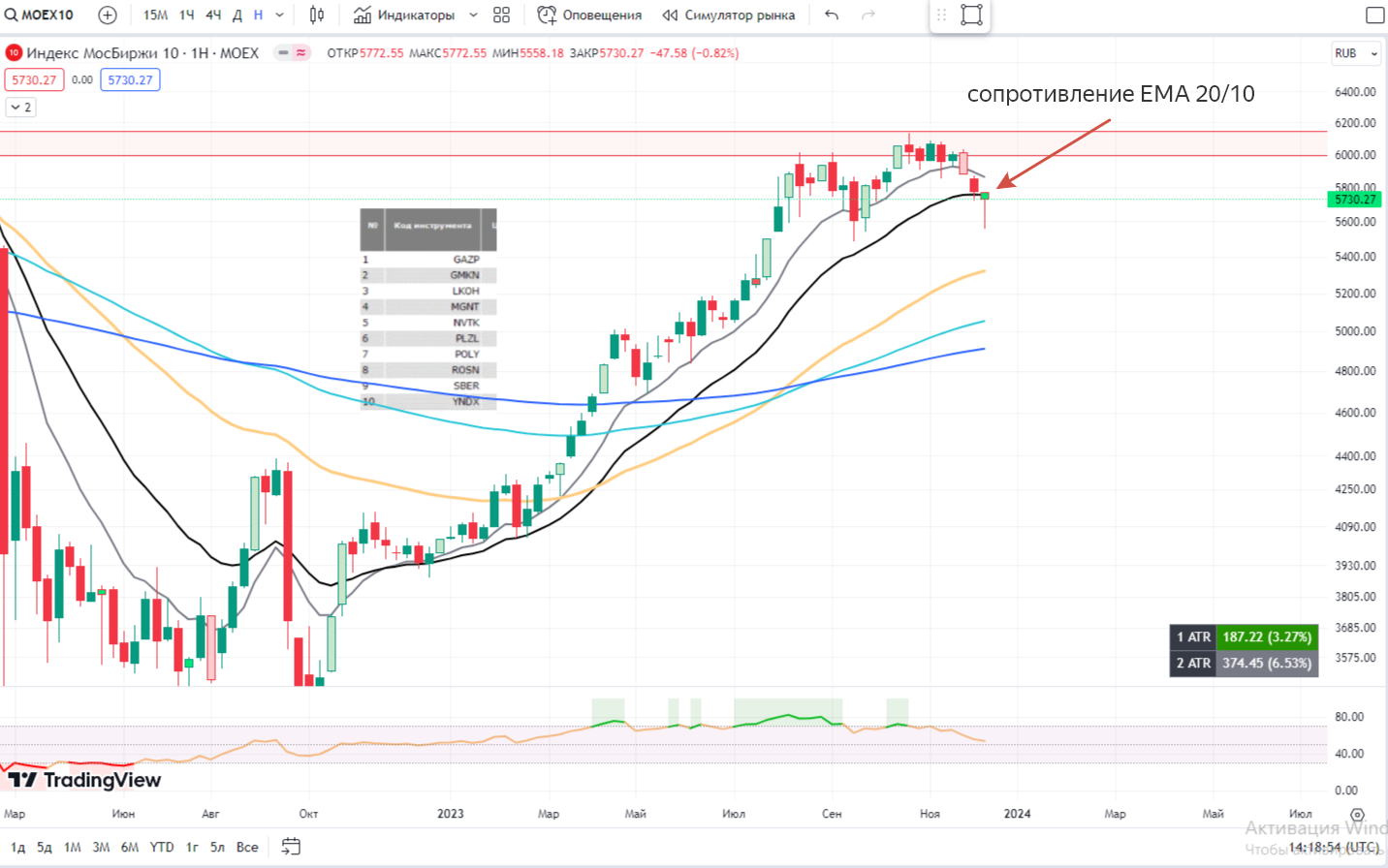Screen dimensions: 1388x868
Task: Open the RUB currency dropdown
Action: click(1355, 53)
